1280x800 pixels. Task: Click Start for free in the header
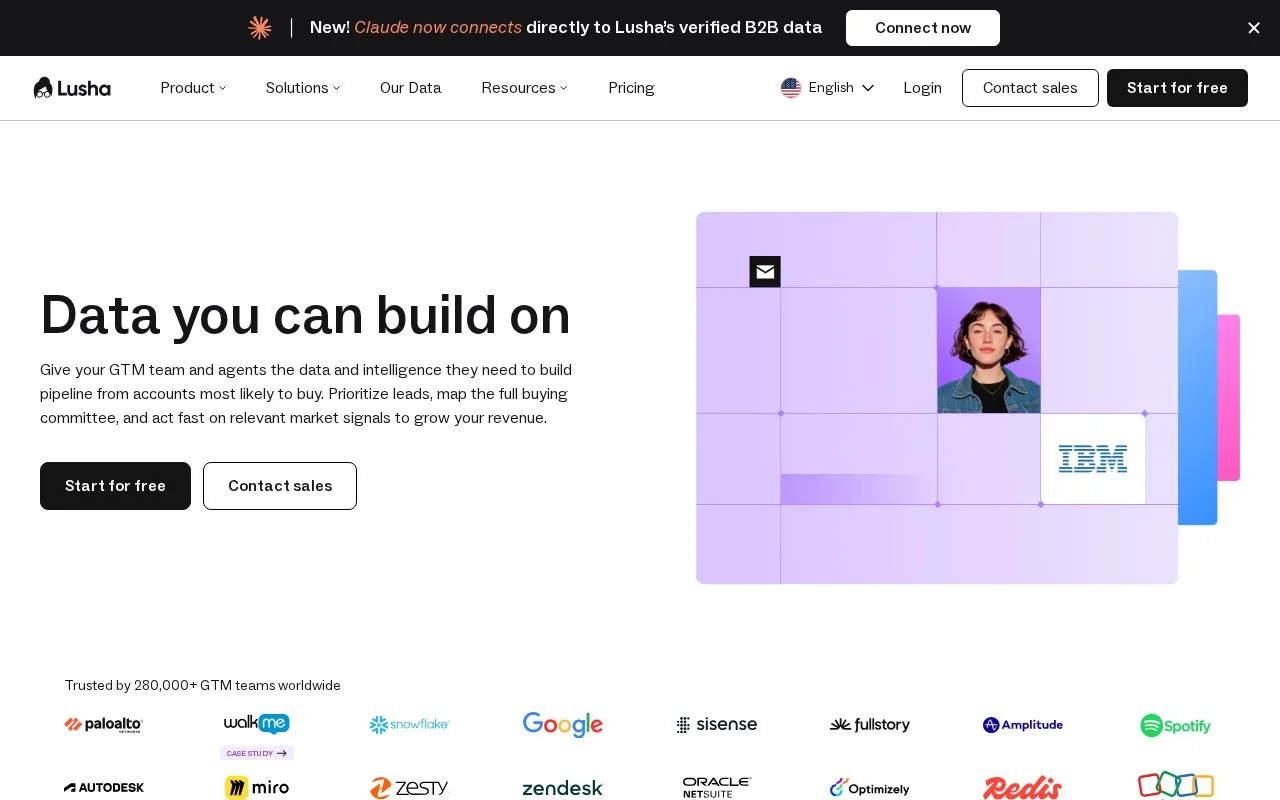1177,88
